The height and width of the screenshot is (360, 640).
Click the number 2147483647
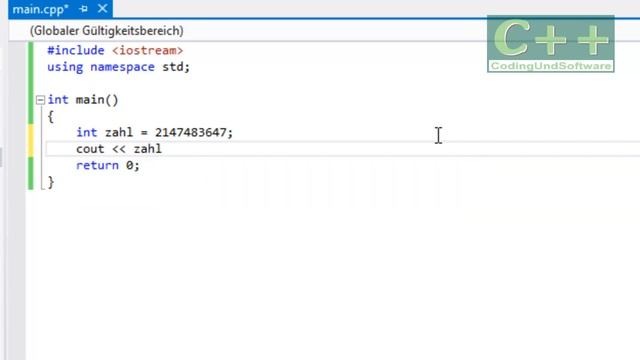click(190, 132)
